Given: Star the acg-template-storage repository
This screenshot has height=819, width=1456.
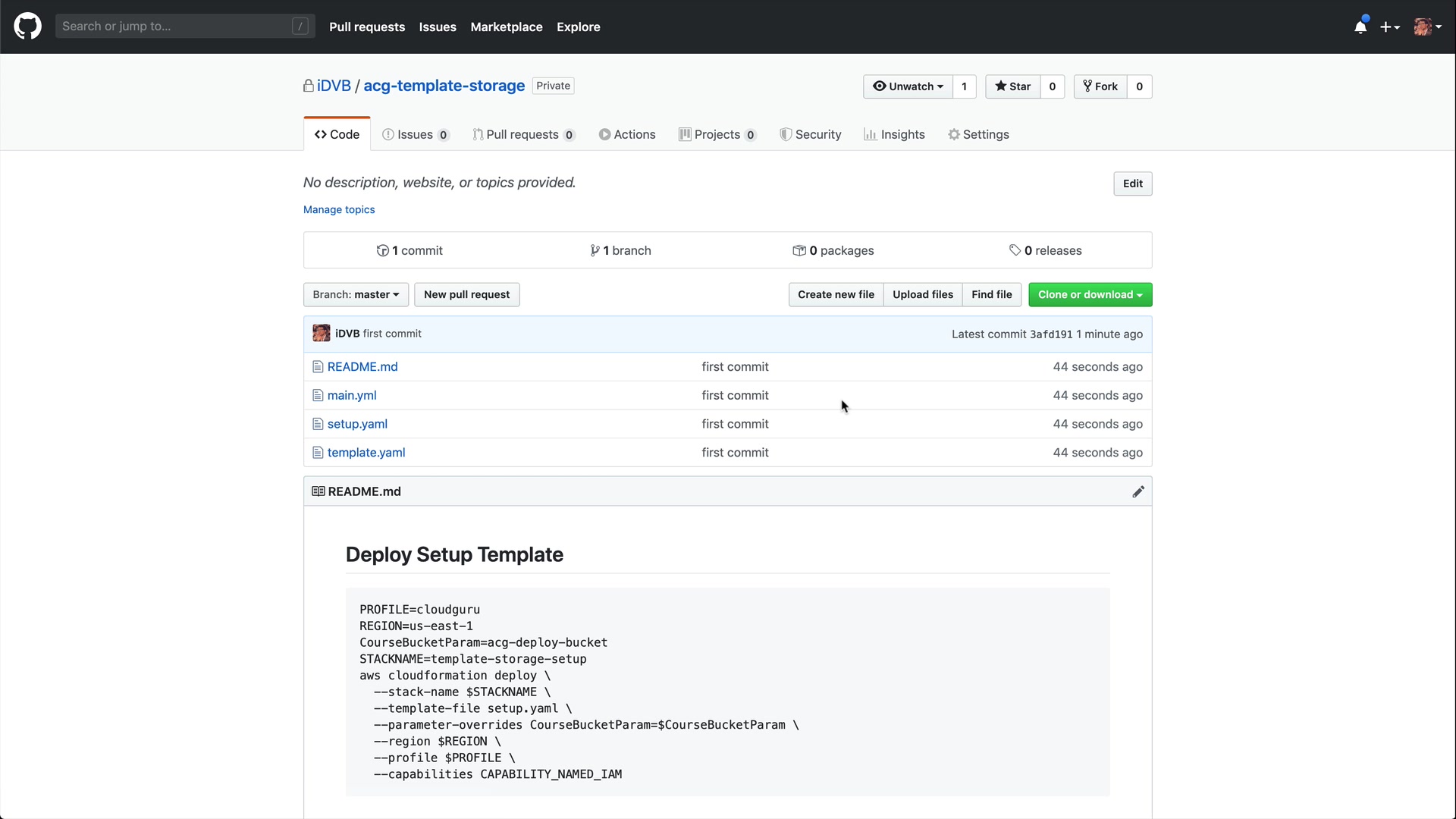Looking at the screenshot, I should click(1012, 86).
